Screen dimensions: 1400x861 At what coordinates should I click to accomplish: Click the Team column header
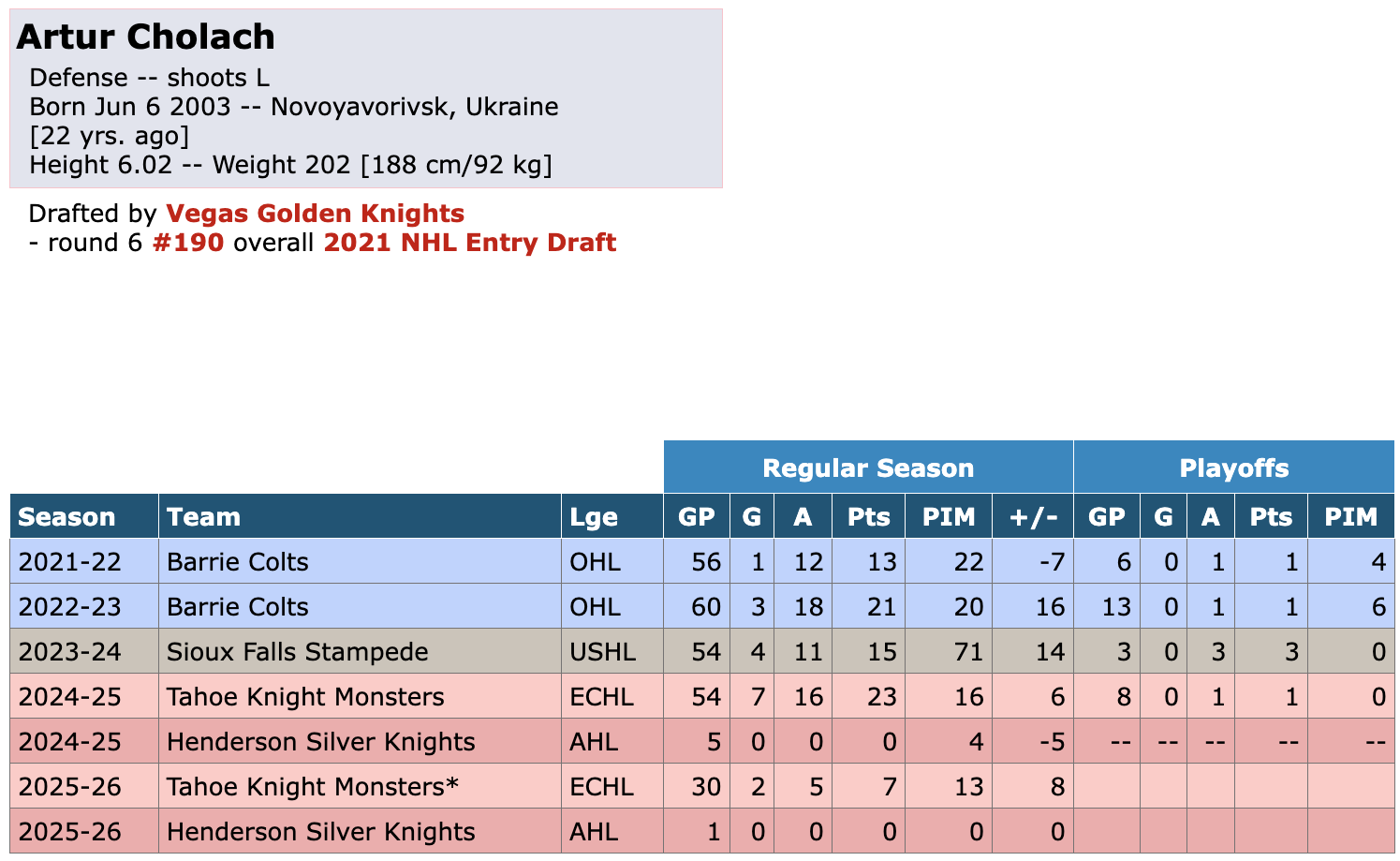coord(204,517)
